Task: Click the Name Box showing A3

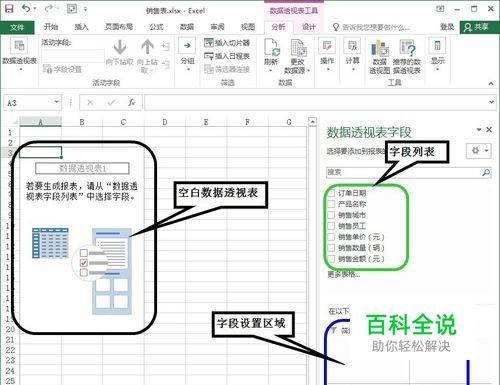Action: tap(28, 103)
